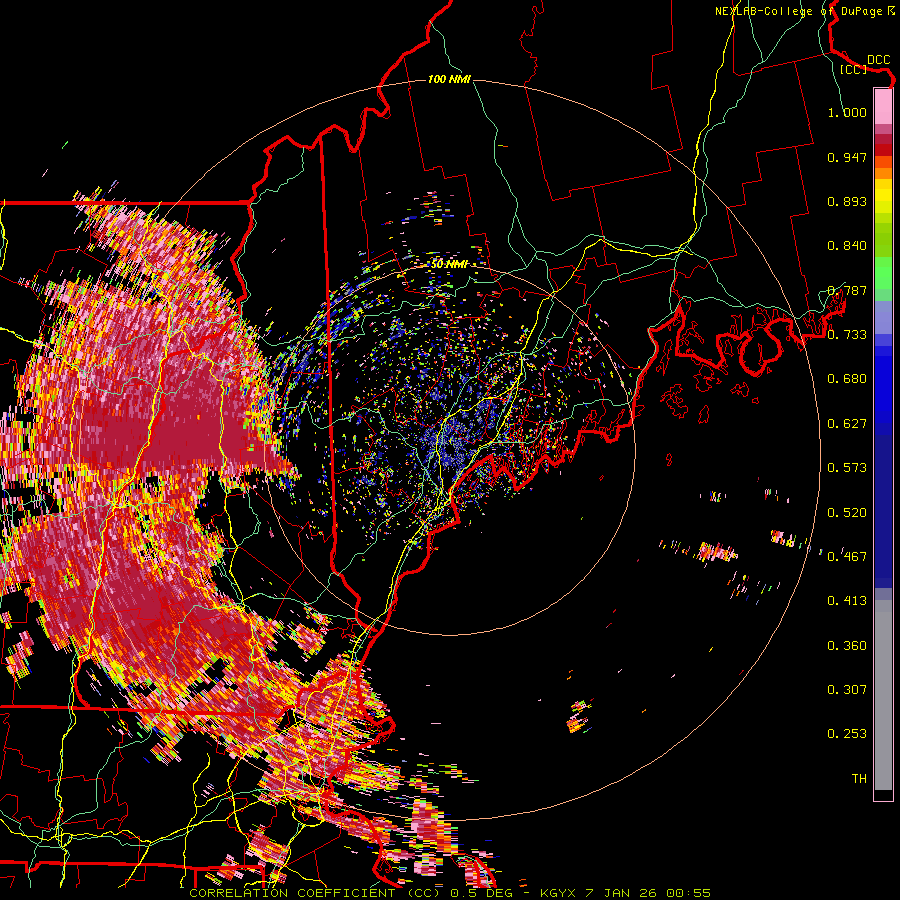This screenshot has height=900, width=900.
Task: Select the 0.307 legend value
Action: click(x=847, y=689)
